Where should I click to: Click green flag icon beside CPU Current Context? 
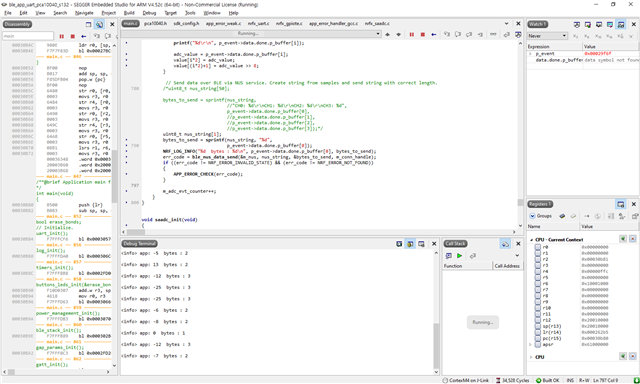click(x=623, y=239)
